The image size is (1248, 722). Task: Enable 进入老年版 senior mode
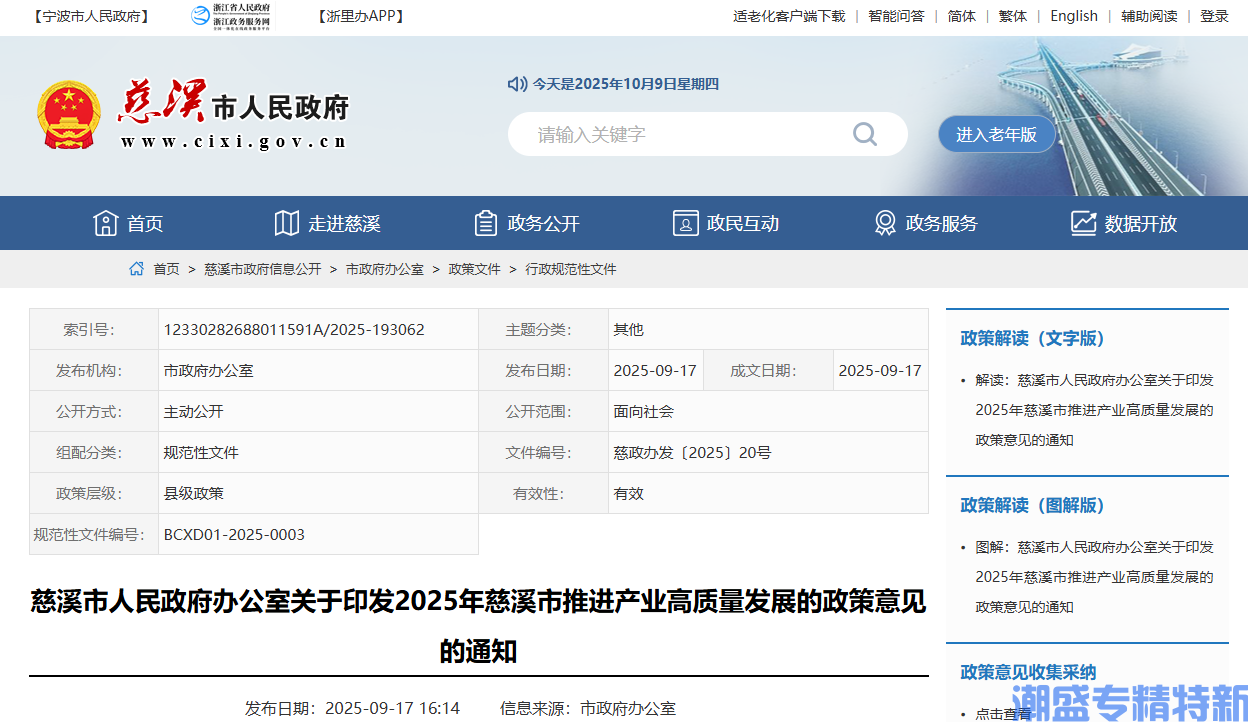(x=996, y=134)
